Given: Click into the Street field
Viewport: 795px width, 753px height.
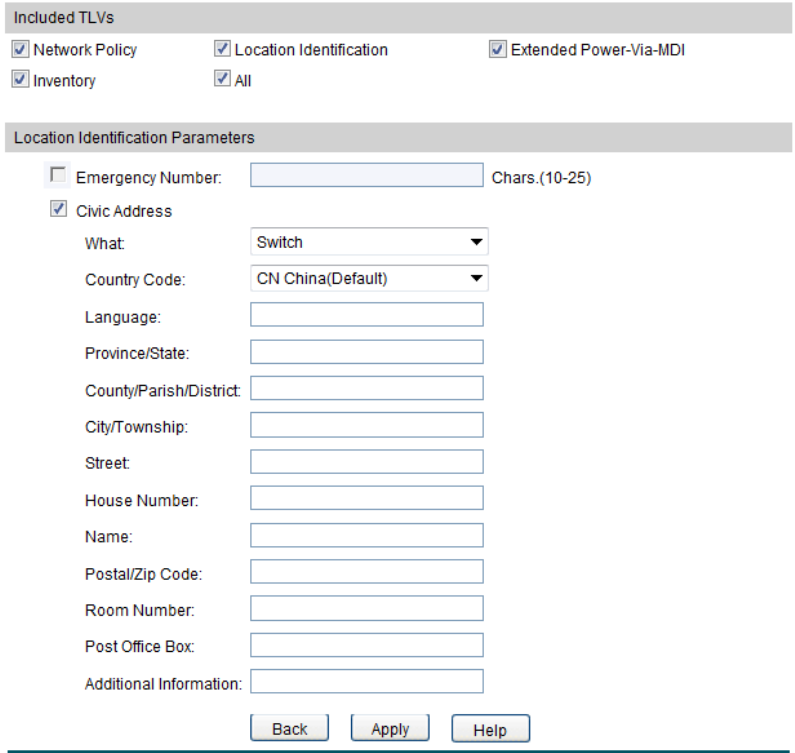Looking at the screenshot, I should coord(366,461).
